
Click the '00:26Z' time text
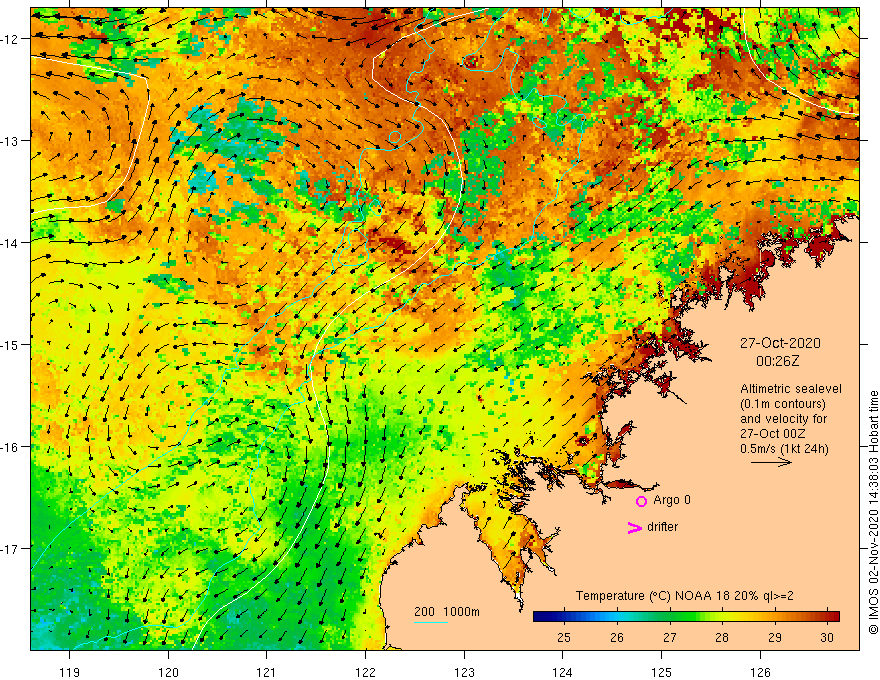(x=777, y=361)
